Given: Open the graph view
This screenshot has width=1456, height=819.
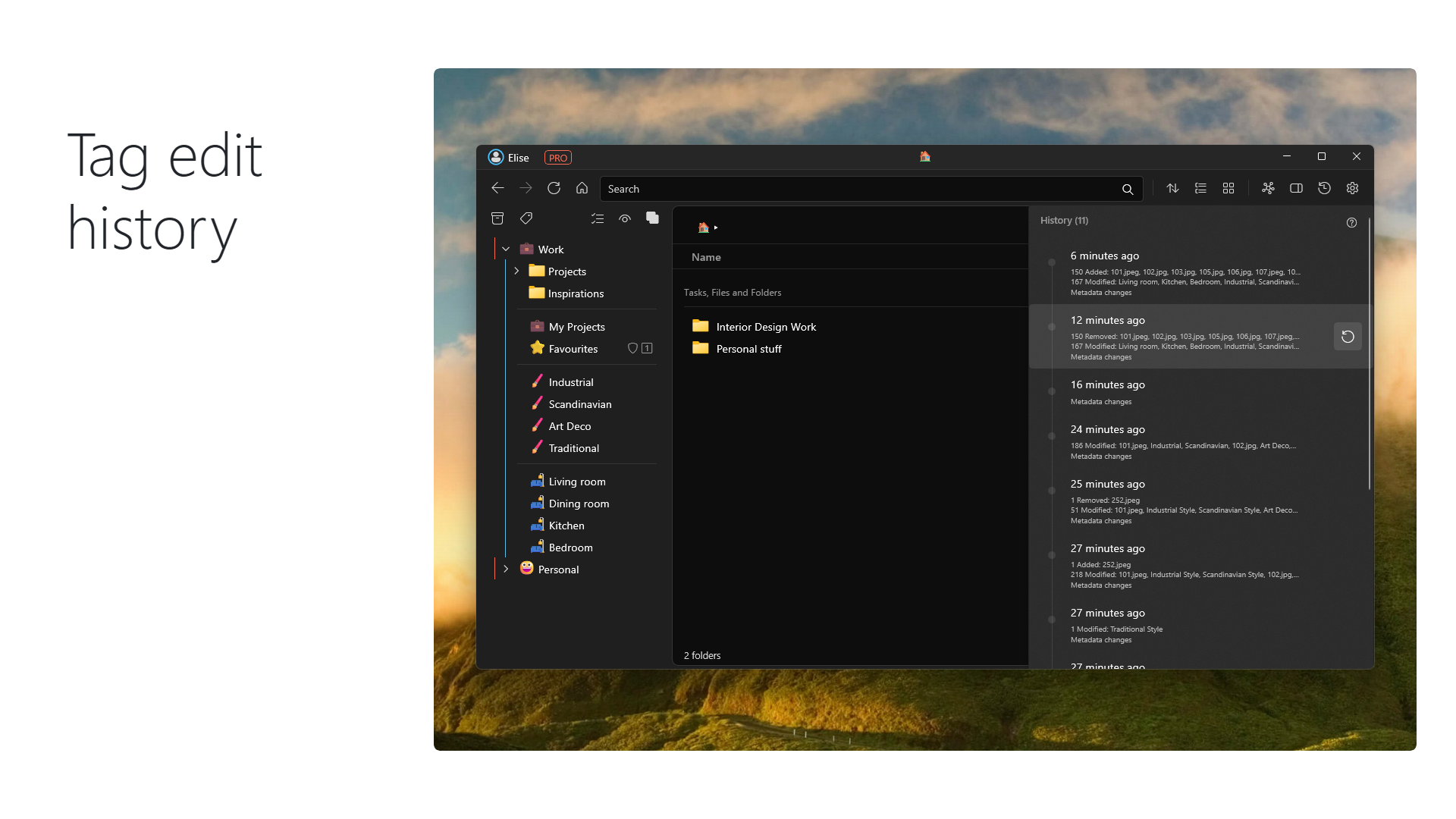Looking at the screenshot, I should click(x=1268, y=188).
